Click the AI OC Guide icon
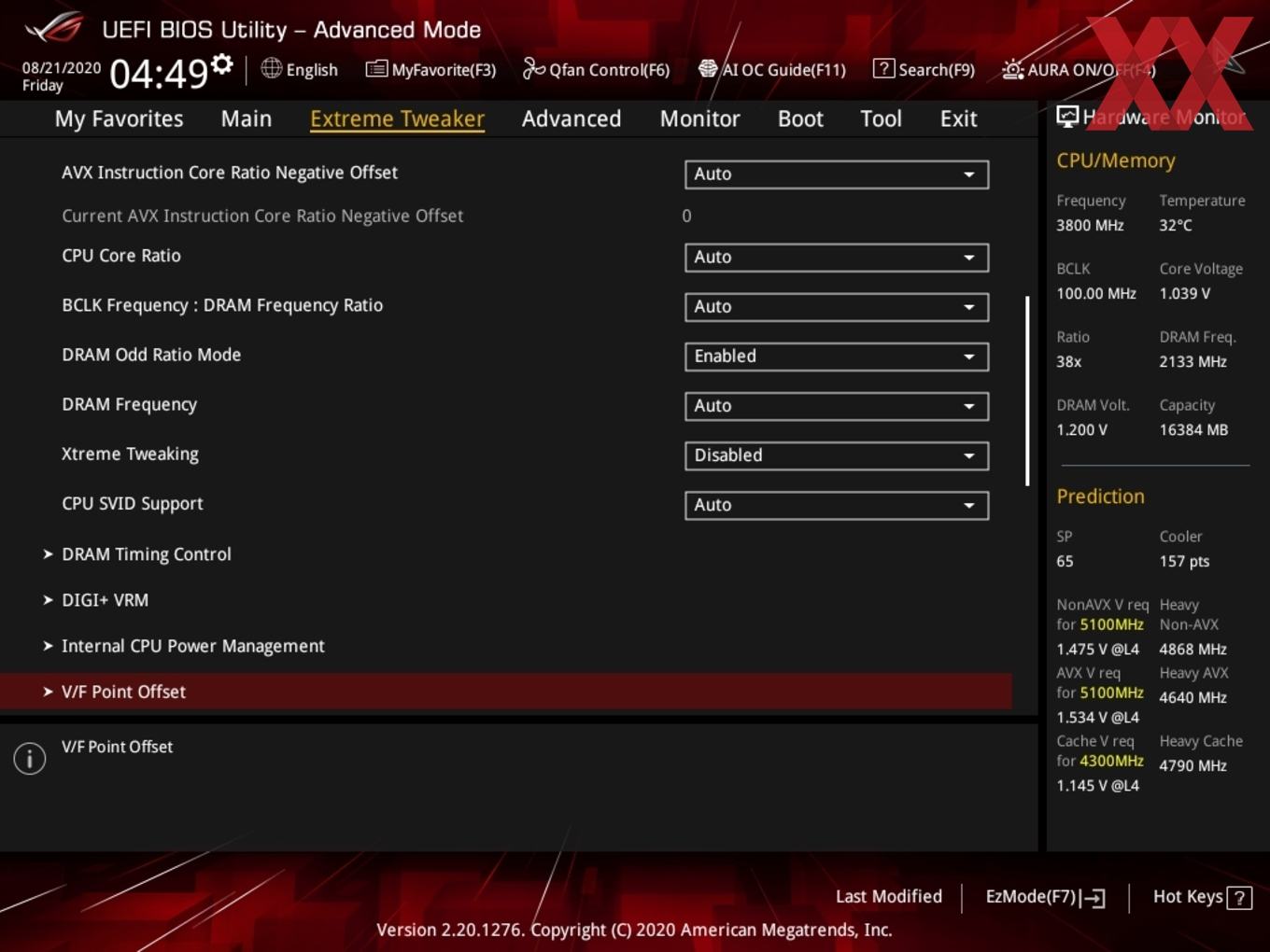 708,68
